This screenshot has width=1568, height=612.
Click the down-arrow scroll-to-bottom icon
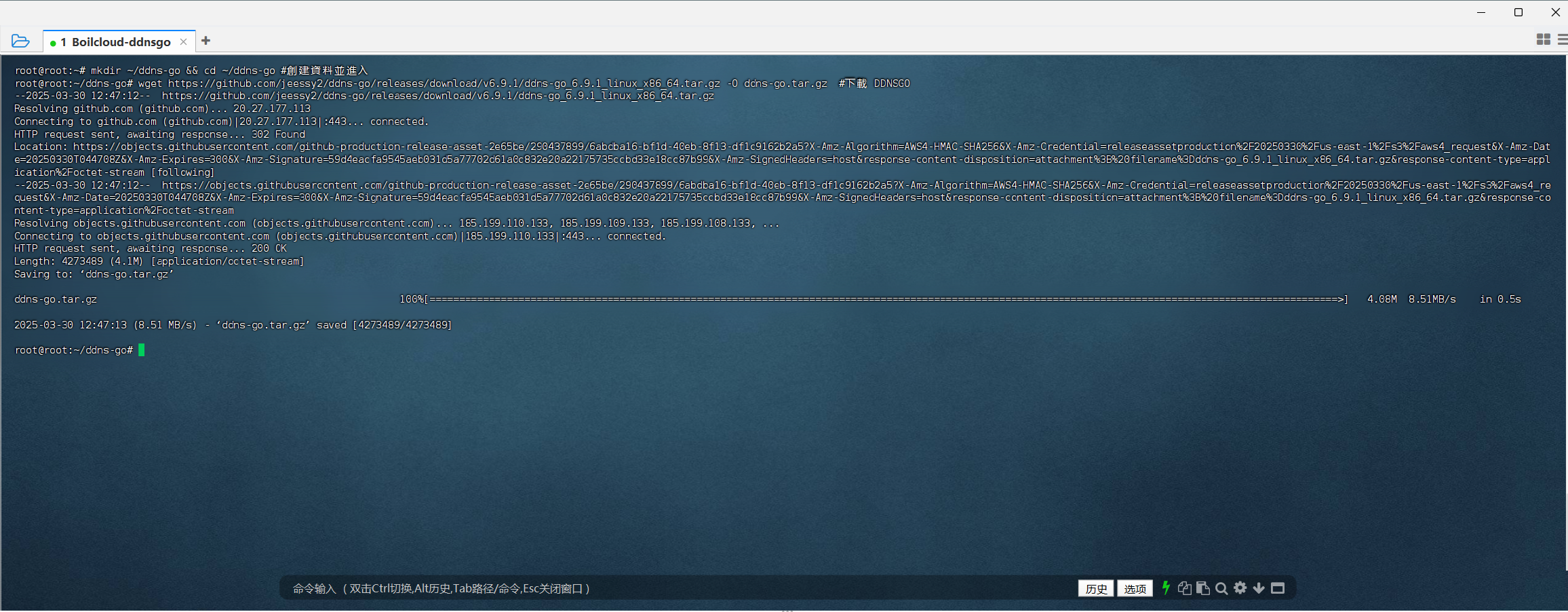[x=1259, y=588]
